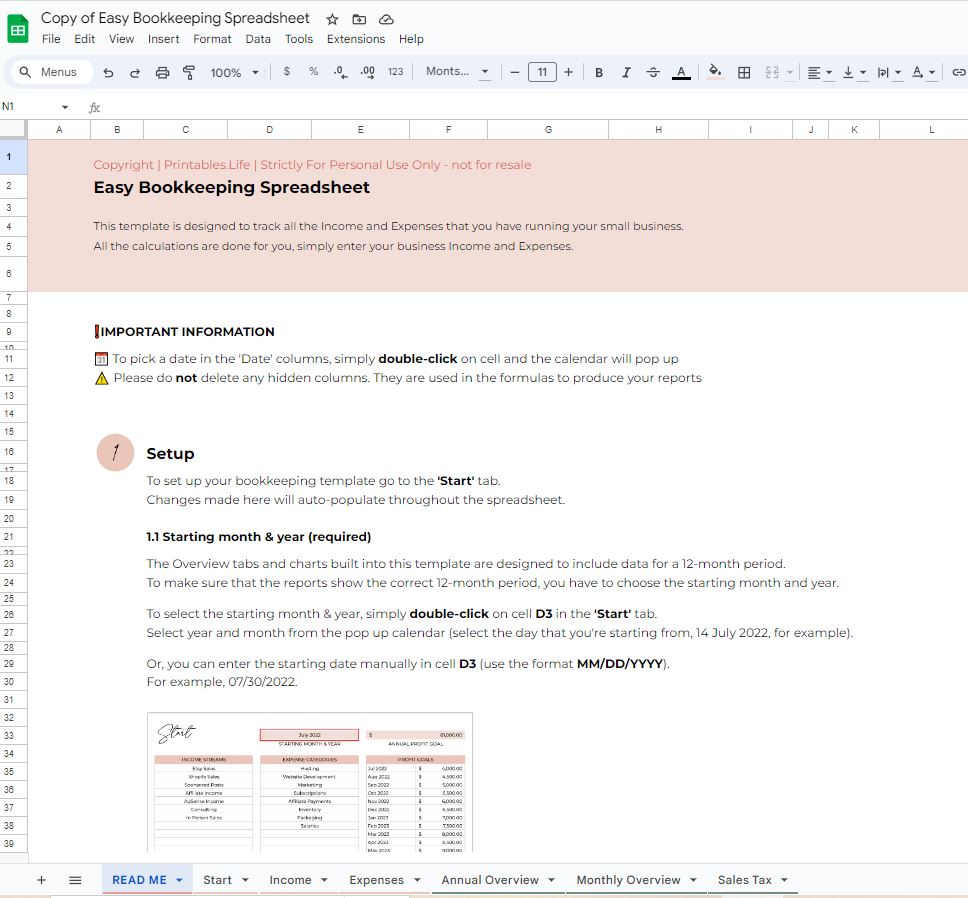Click the merge cells icon
Screen dimensions: 968x898
(x=772, y=72)
